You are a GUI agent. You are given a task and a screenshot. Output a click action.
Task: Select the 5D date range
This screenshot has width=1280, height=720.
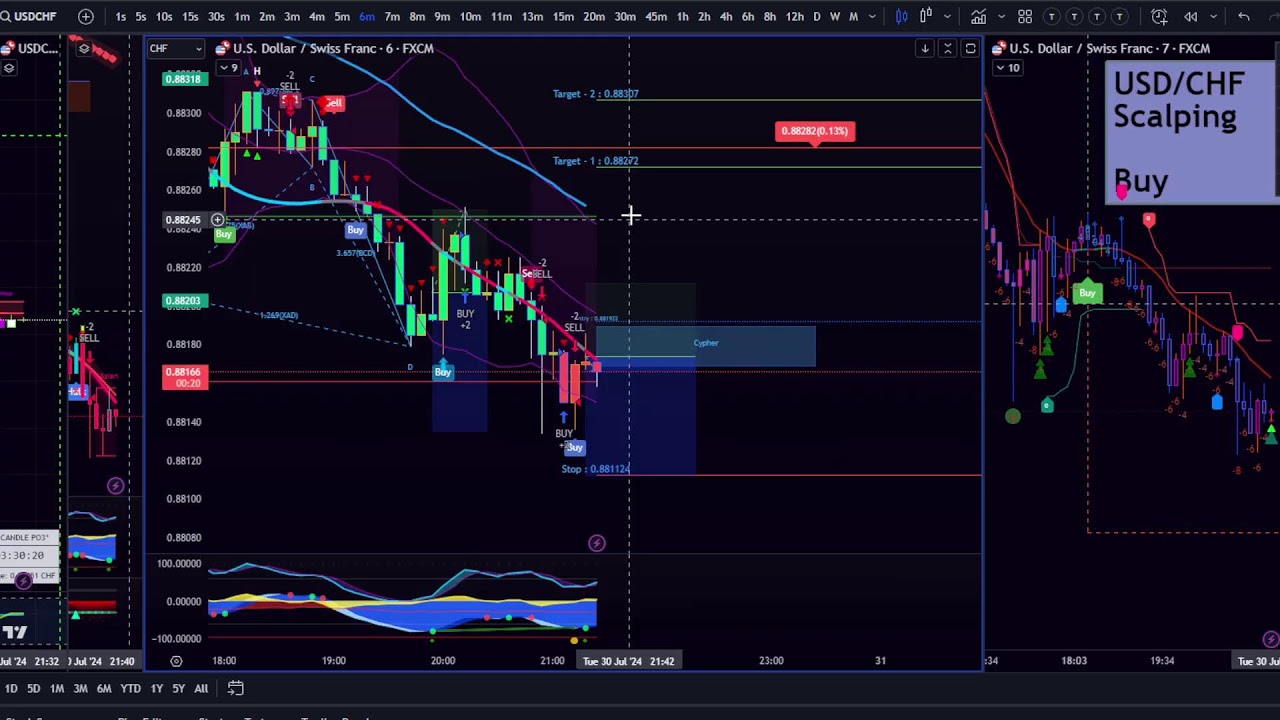[x=33, y=688]
